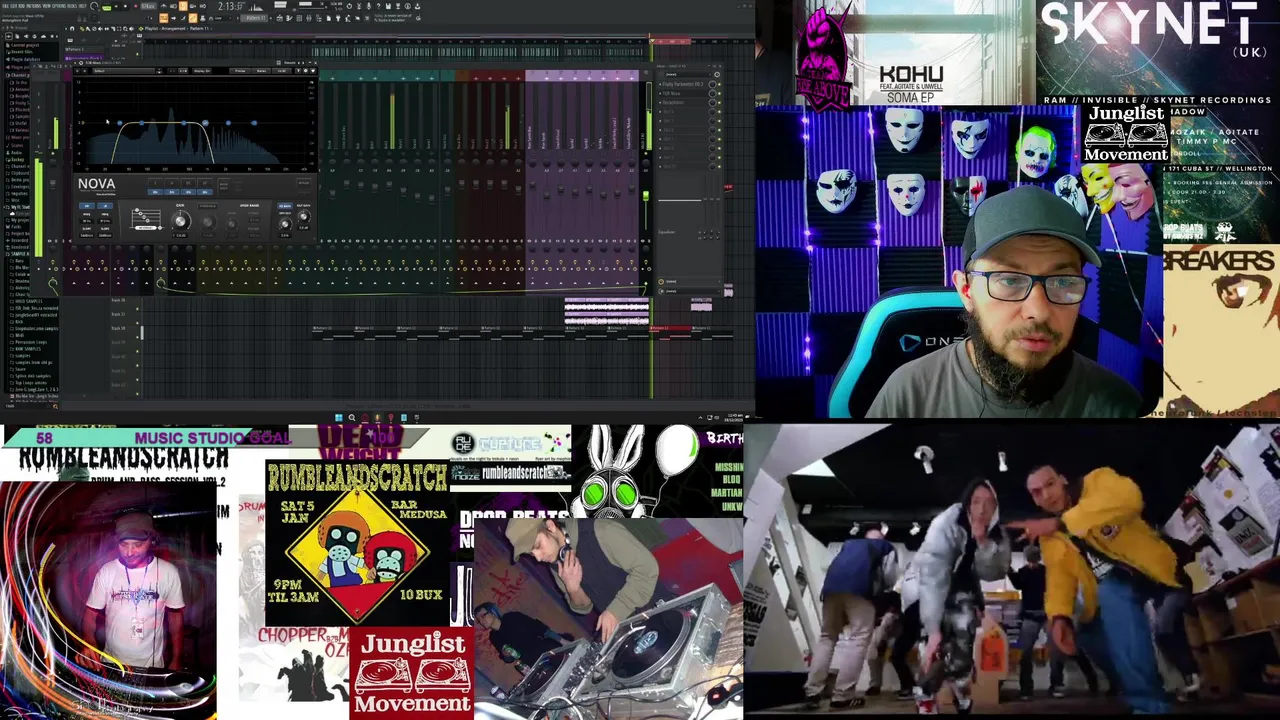1280x720 pixels.
Task: Toggle NOVA band II on/off switch
Action: [172, 192]
